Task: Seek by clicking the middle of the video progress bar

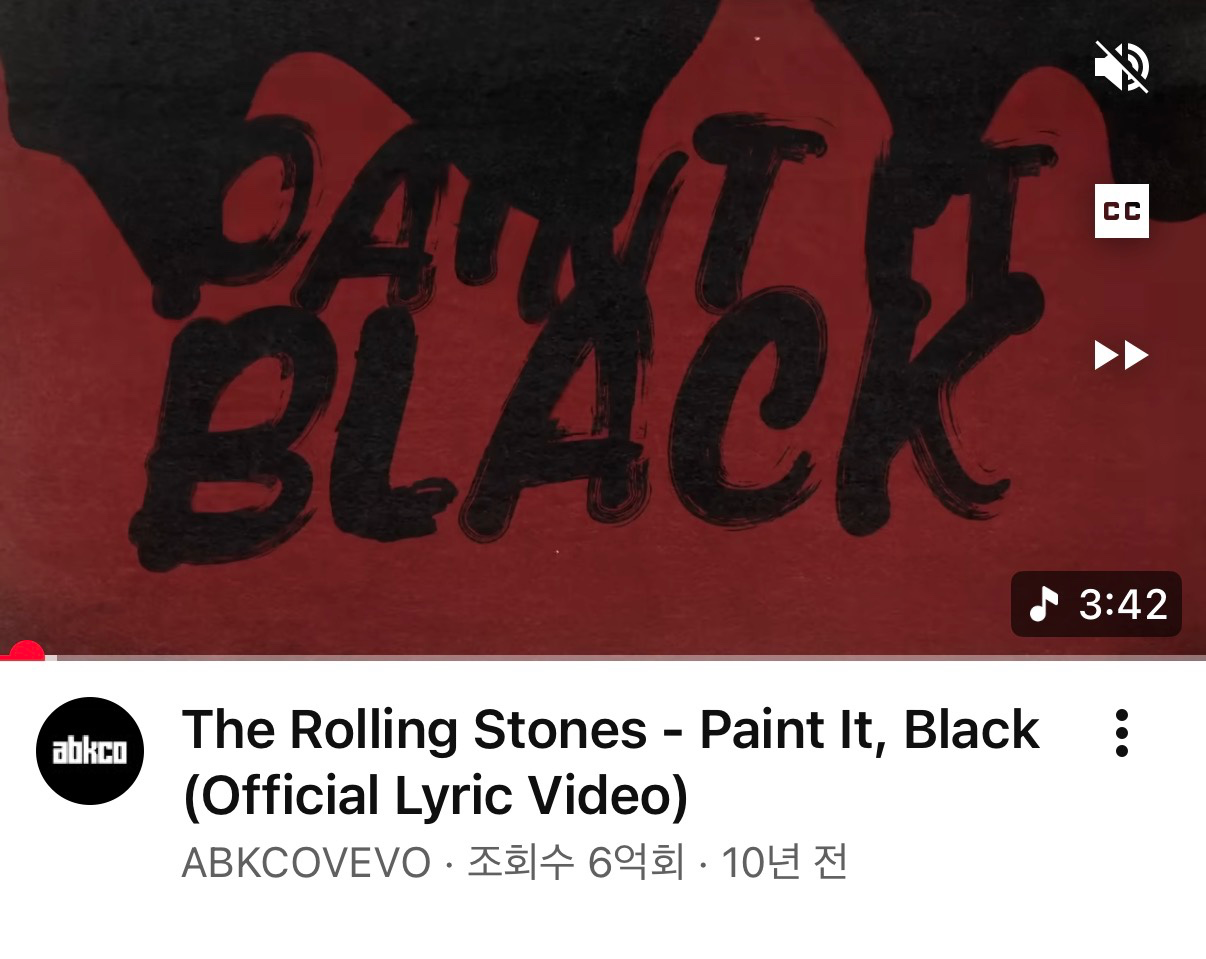Action: pos(603,657)
